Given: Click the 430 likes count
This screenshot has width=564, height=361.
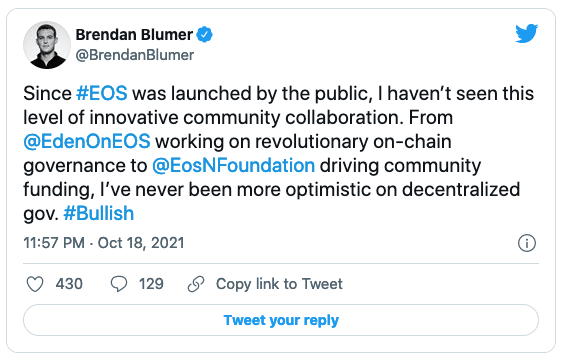Looking at the screenshot, I should click(x=69, y=284).
